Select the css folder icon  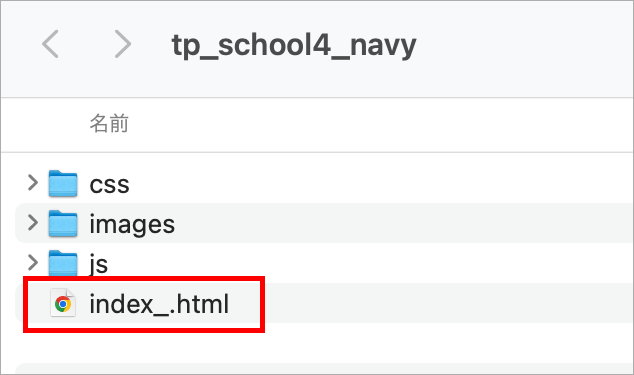pos(63,184)
